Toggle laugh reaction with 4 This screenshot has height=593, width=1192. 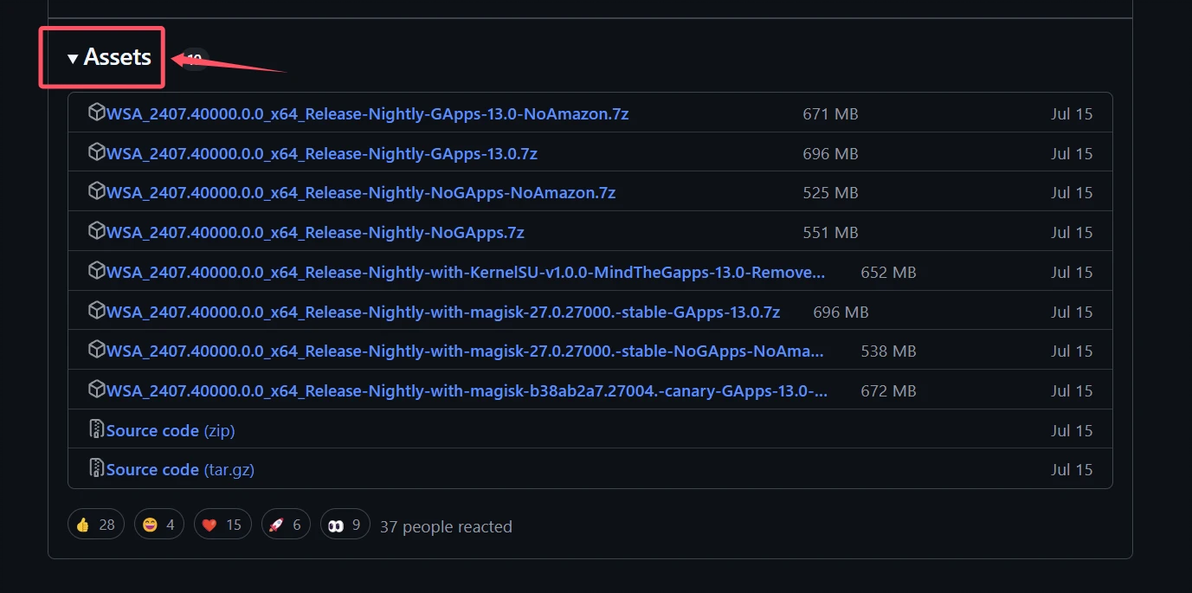[x=159, y=525]
